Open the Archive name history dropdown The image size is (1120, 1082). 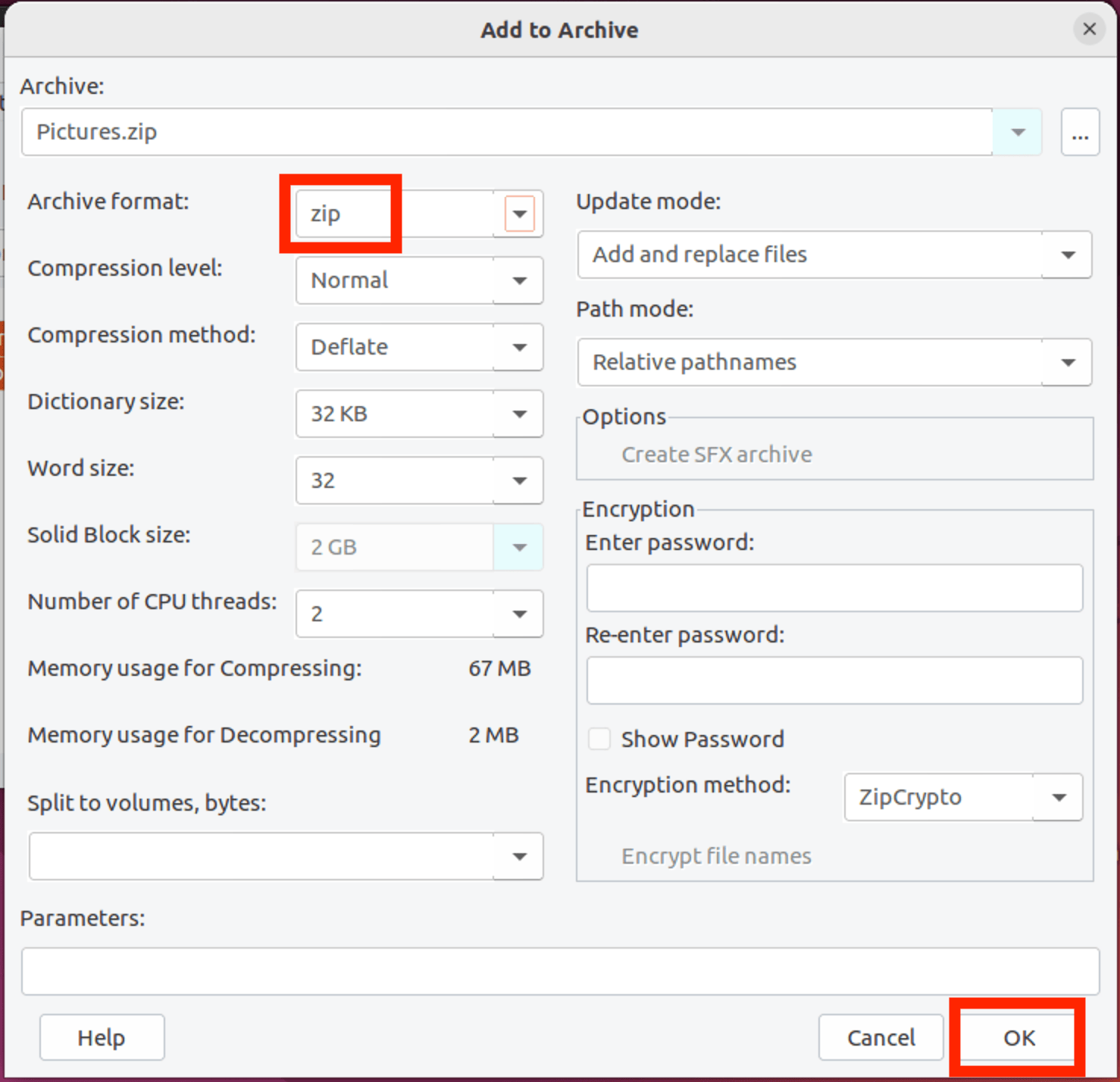1018,133
